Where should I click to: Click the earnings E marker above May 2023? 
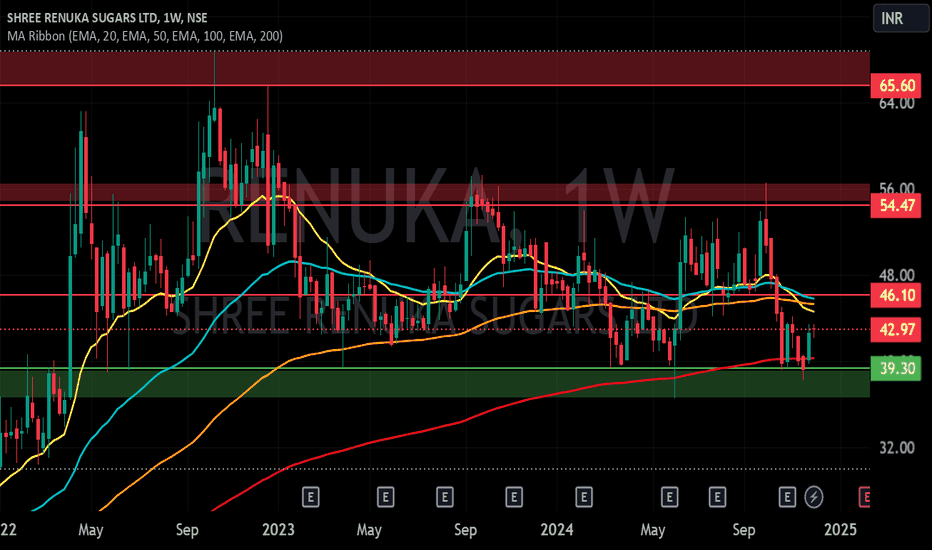point(386,496)
